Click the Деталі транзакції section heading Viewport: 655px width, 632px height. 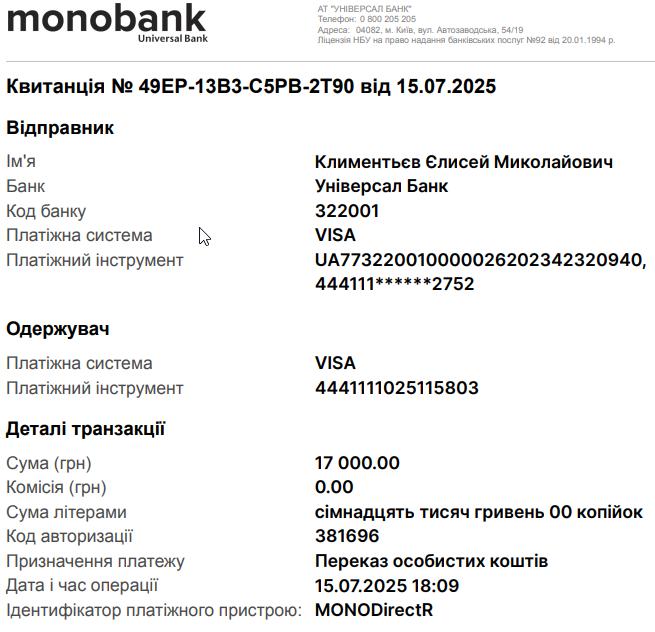[x=86, y=429]
